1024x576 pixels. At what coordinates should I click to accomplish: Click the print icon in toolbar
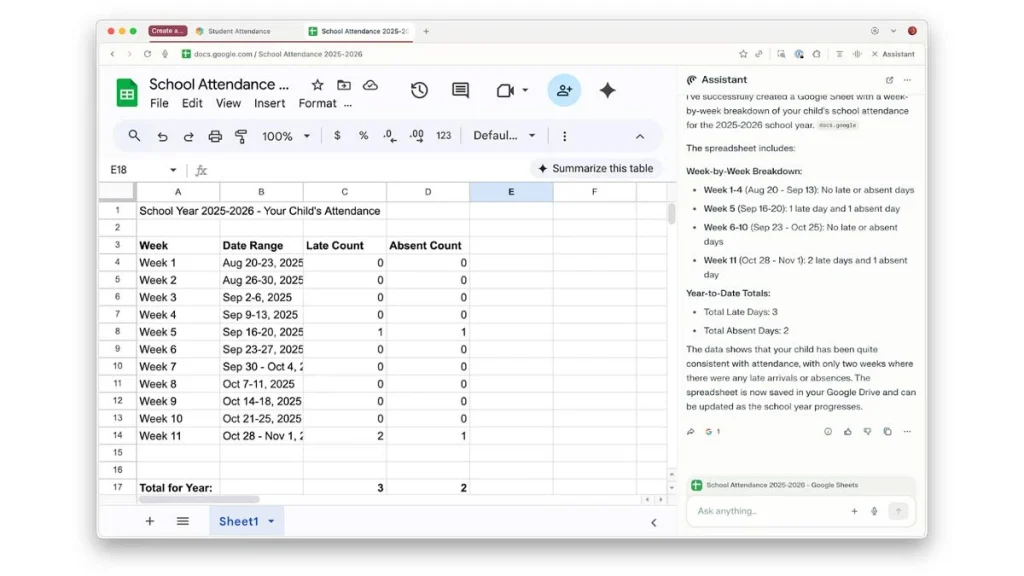pos(215,136)
